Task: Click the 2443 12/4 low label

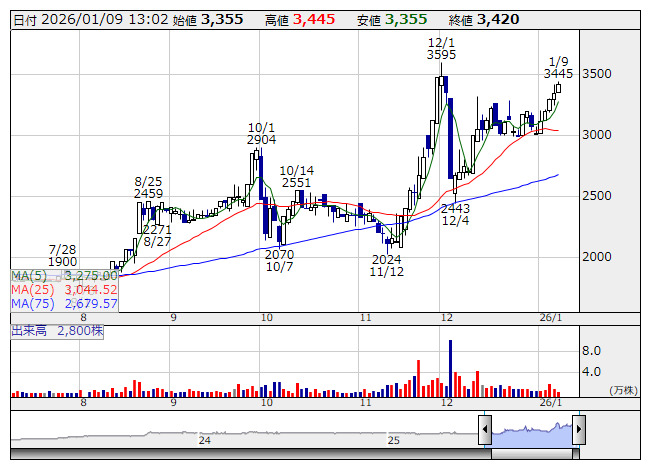Action: point(455,214)
